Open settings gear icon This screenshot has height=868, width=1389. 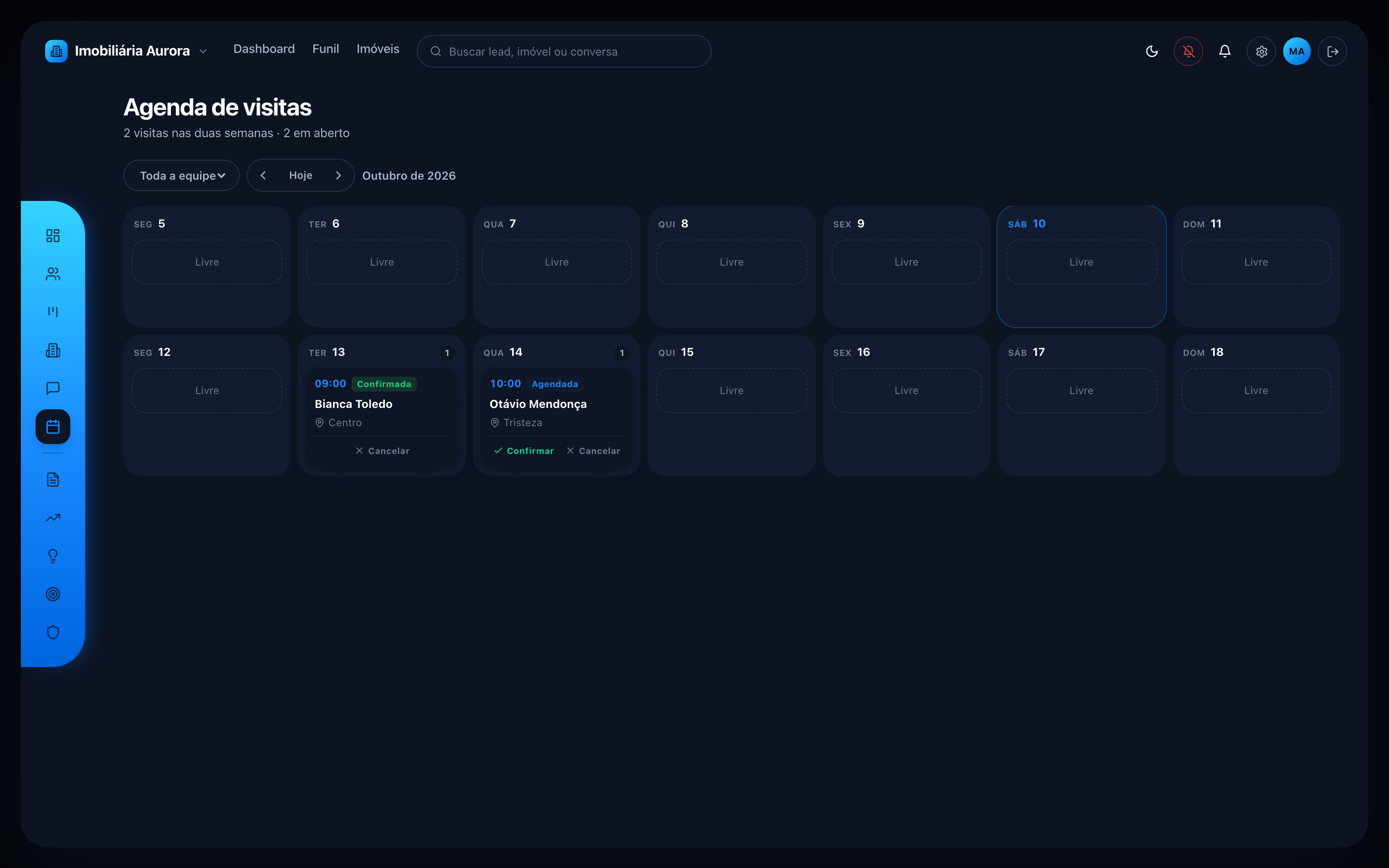(1261, 51)
